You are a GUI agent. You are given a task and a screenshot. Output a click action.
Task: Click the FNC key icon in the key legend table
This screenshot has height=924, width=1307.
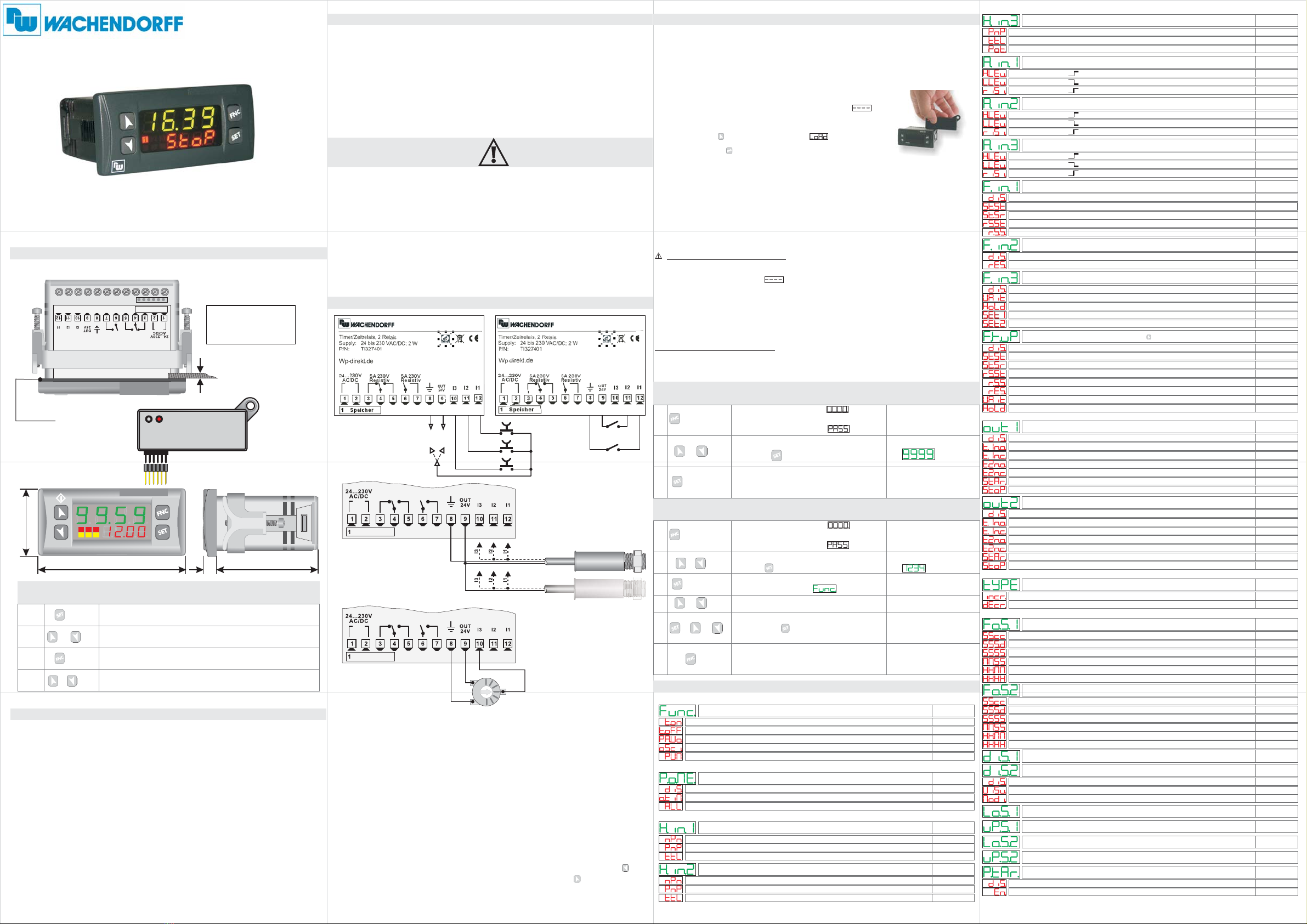click(x=59, y=658)
